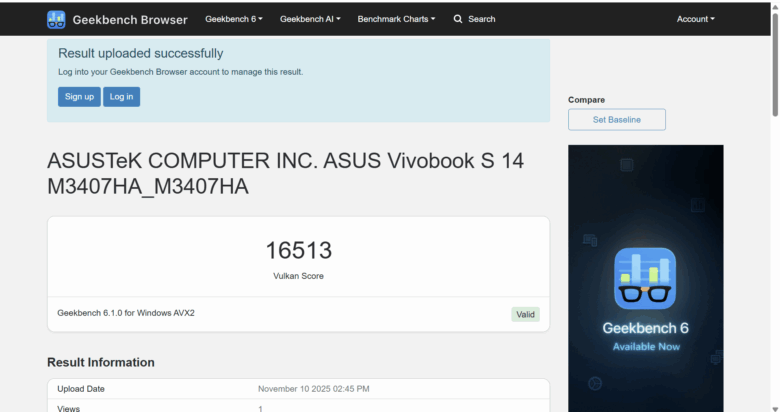Open the Benchmark Charts dropdown

point(396,19)
